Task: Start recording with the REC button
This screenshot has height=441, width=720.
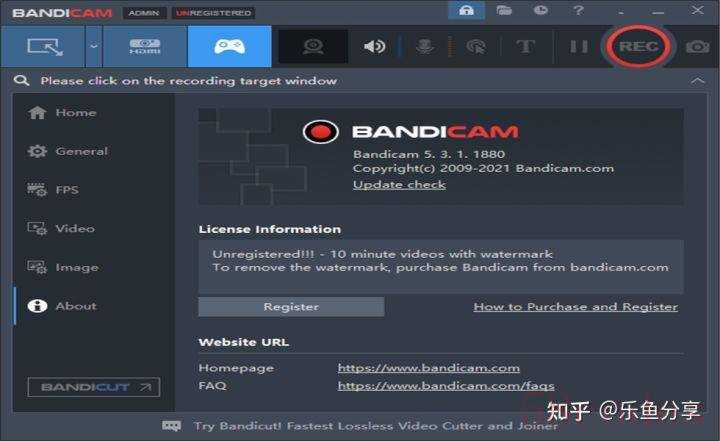Action: [x=638, y=46]
